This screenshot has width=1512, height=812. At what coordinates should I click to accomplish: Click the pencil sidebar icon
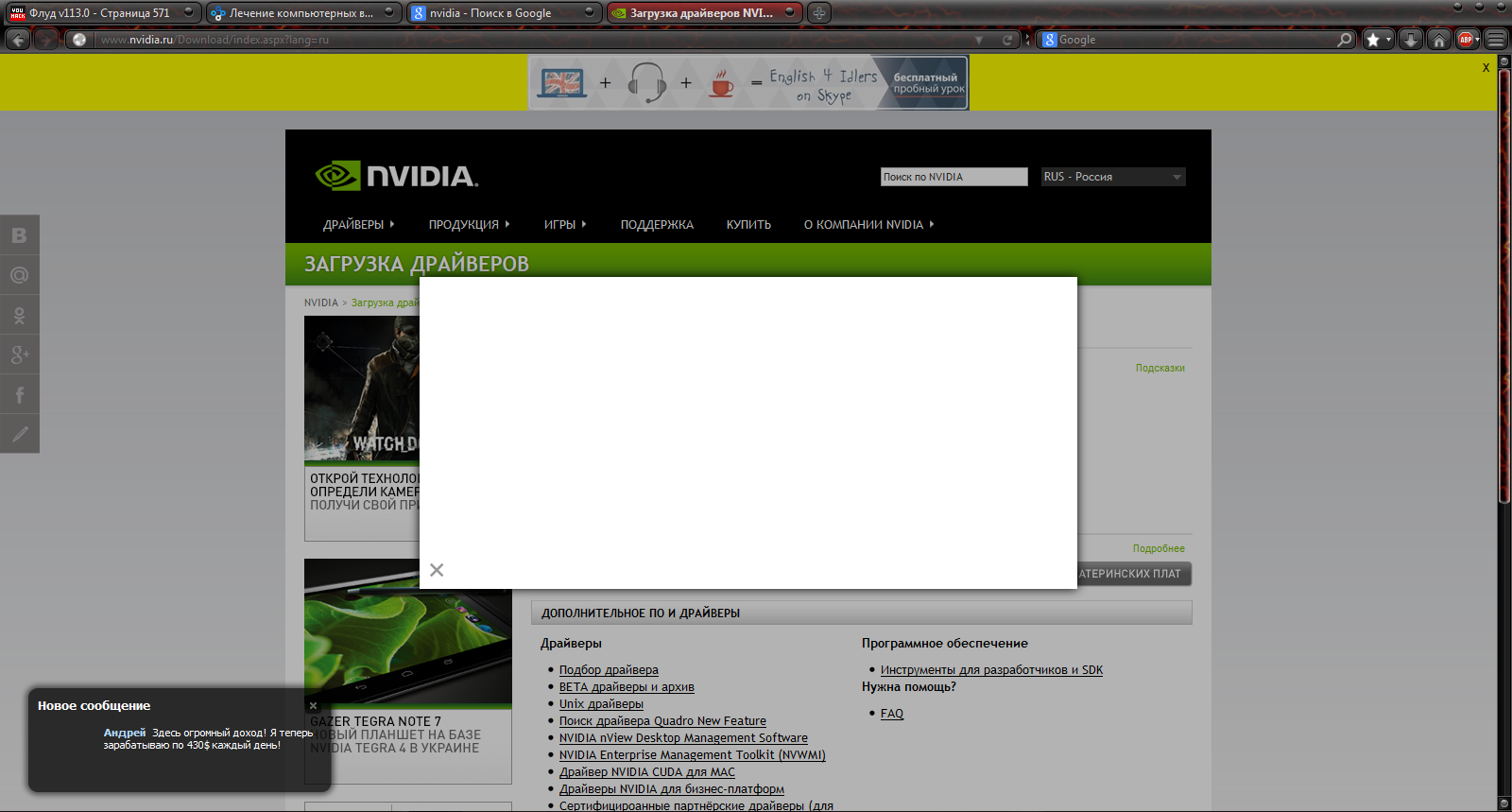pos(20,434)
